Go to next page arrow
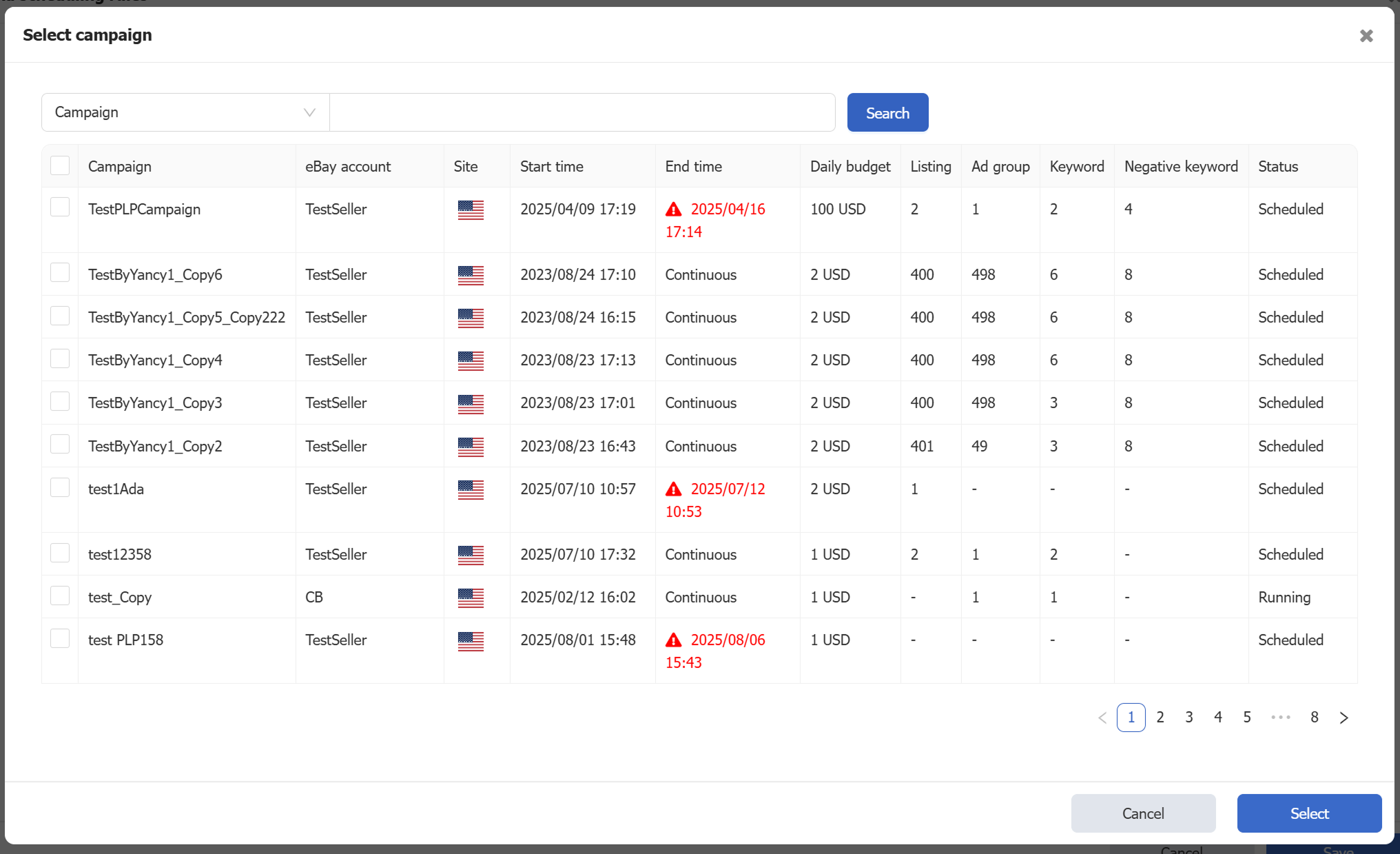 pos(1344,718)
